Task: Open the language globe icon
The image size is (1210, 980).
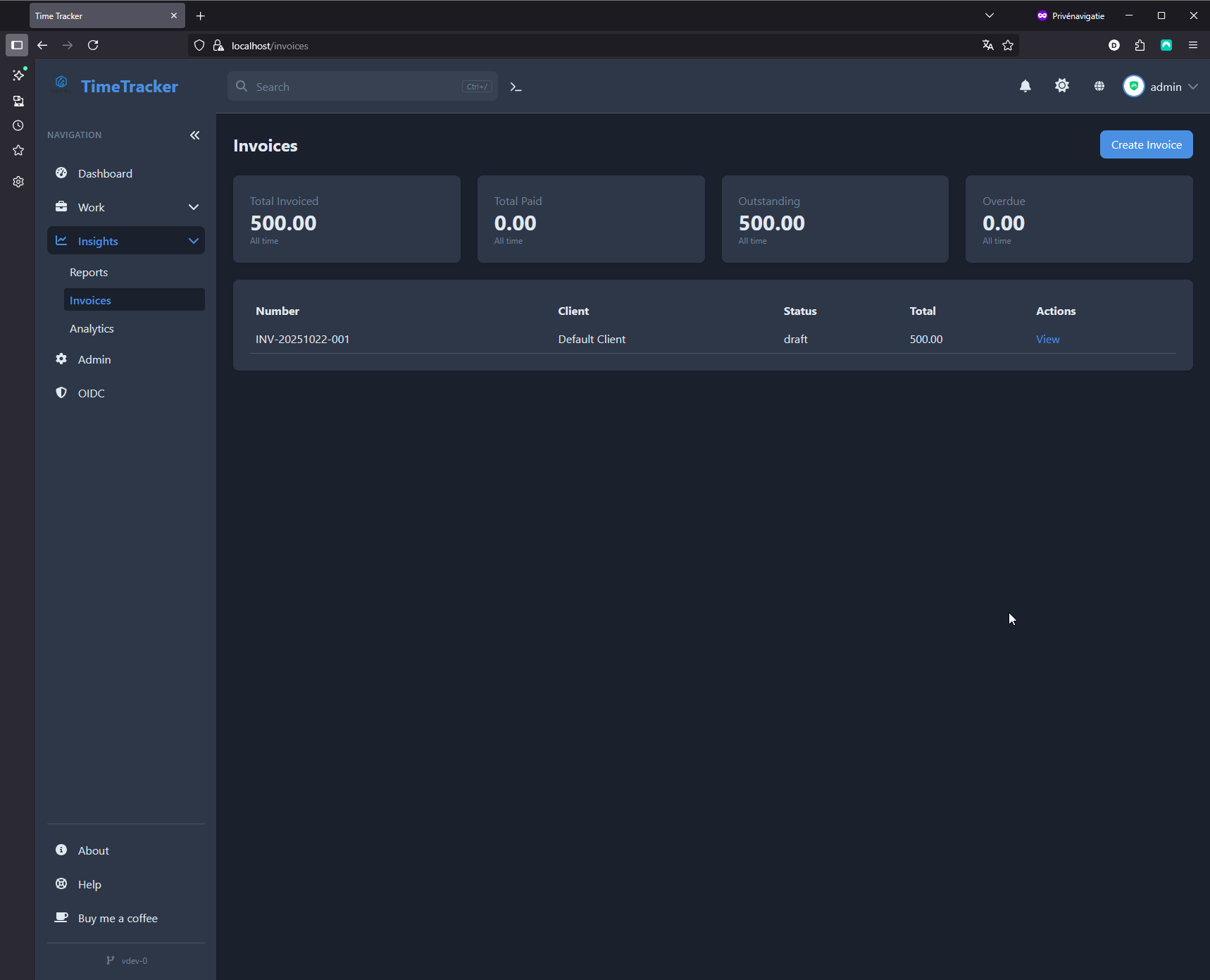Action: [x=1099, y=86]
